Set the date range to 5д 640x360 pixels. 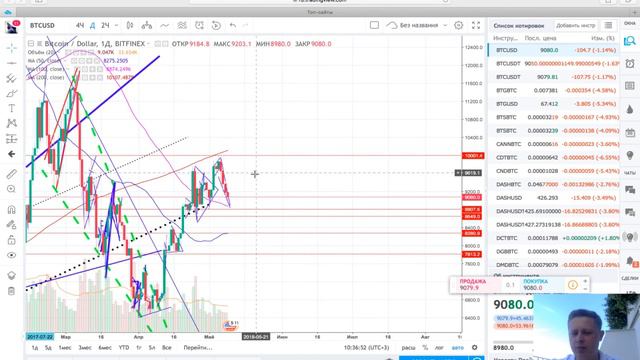click(x=49, y=348)
